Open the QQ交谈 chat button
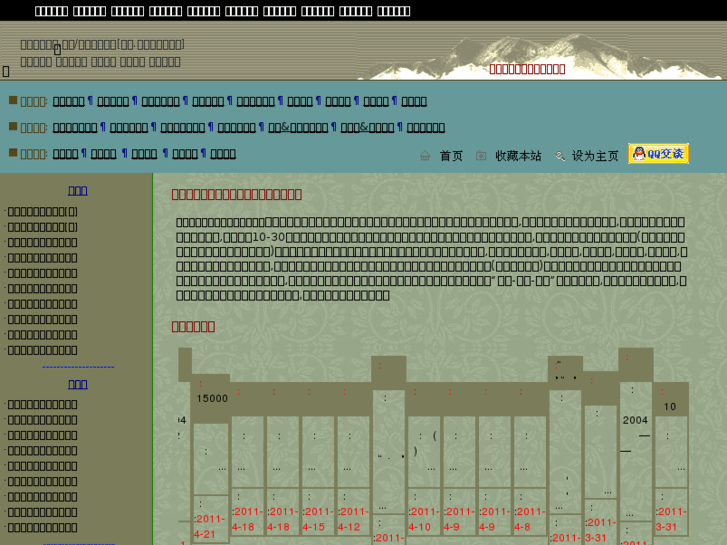Viewport: 727px width, 545px height. click(658, 154)
